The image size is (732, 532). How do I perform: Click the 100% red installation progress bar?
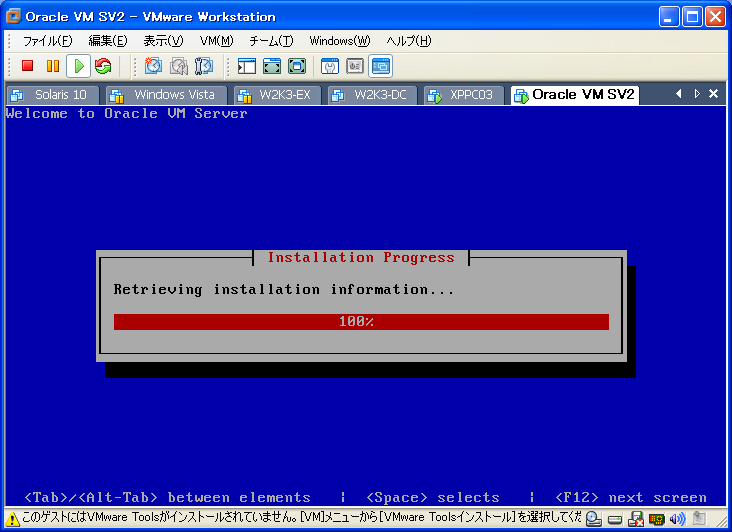(x=361, y=322)
